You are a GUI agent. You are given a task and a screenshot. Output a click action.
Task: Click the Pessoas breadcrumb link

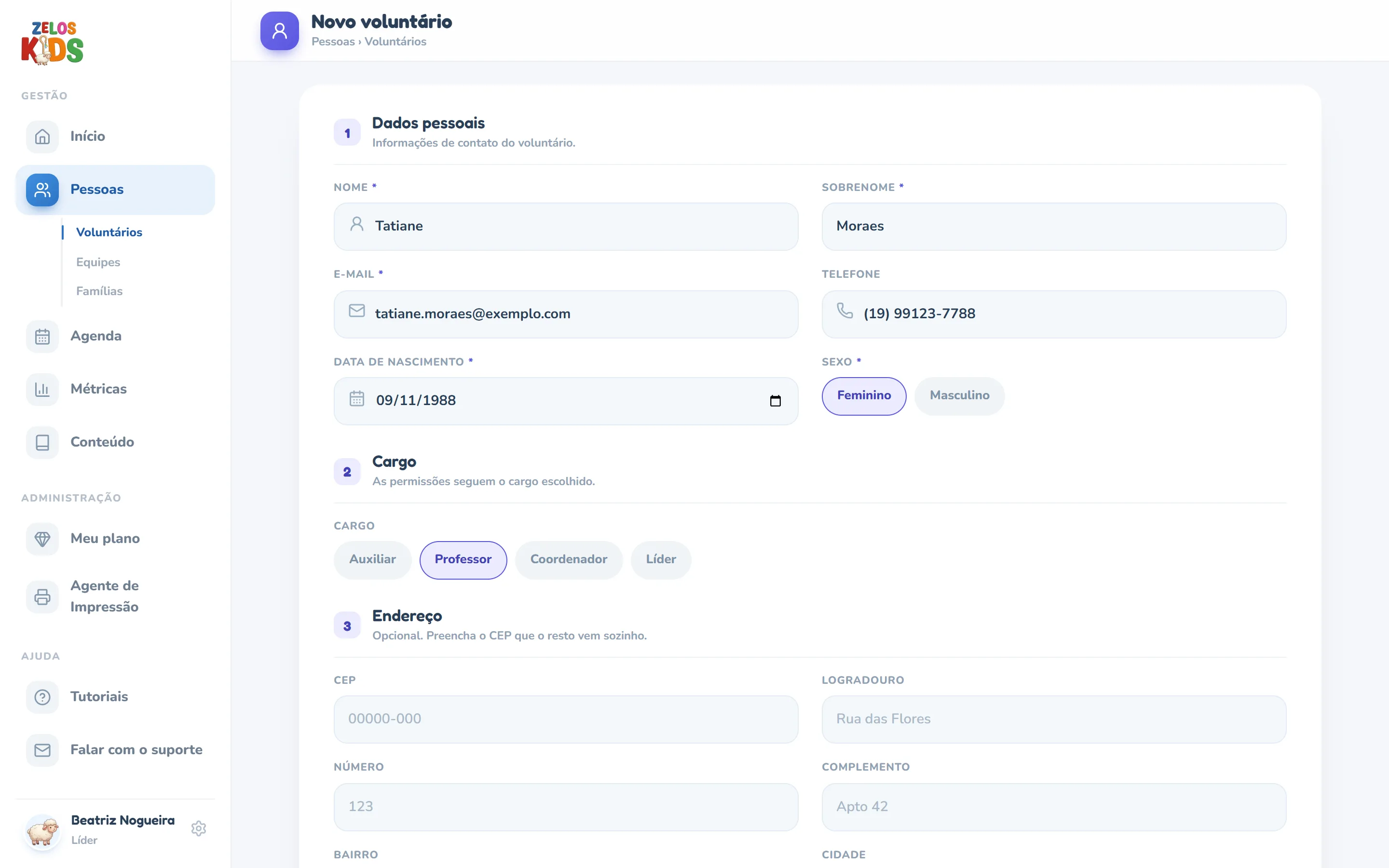tap(333, 41)
